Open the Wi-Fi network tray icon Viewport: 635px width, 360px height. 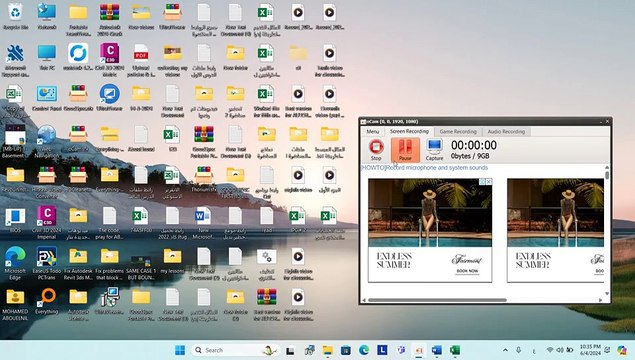tap(550, 350)
